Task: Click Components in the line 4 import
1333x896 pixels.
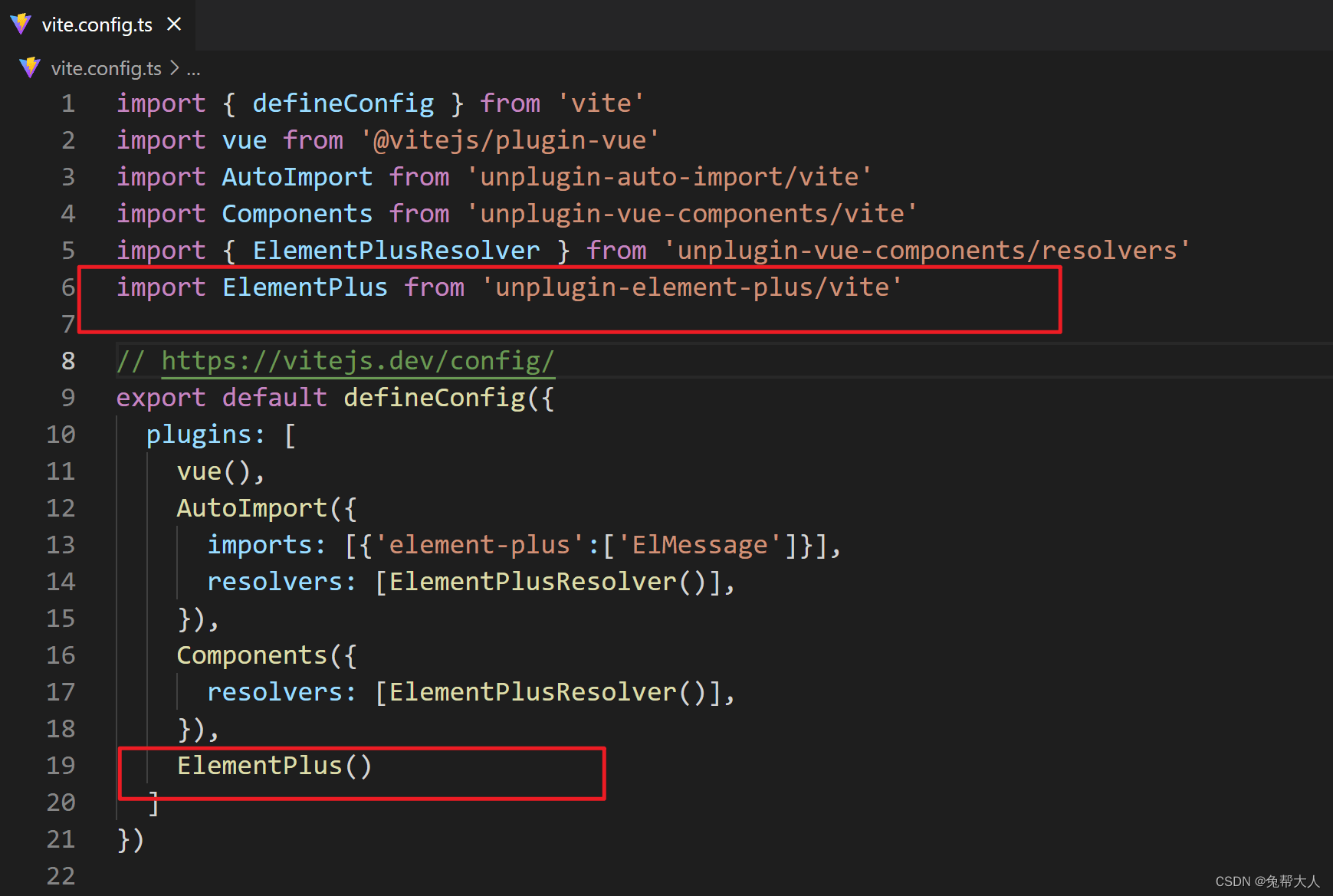Action: [x=297, y=214]
